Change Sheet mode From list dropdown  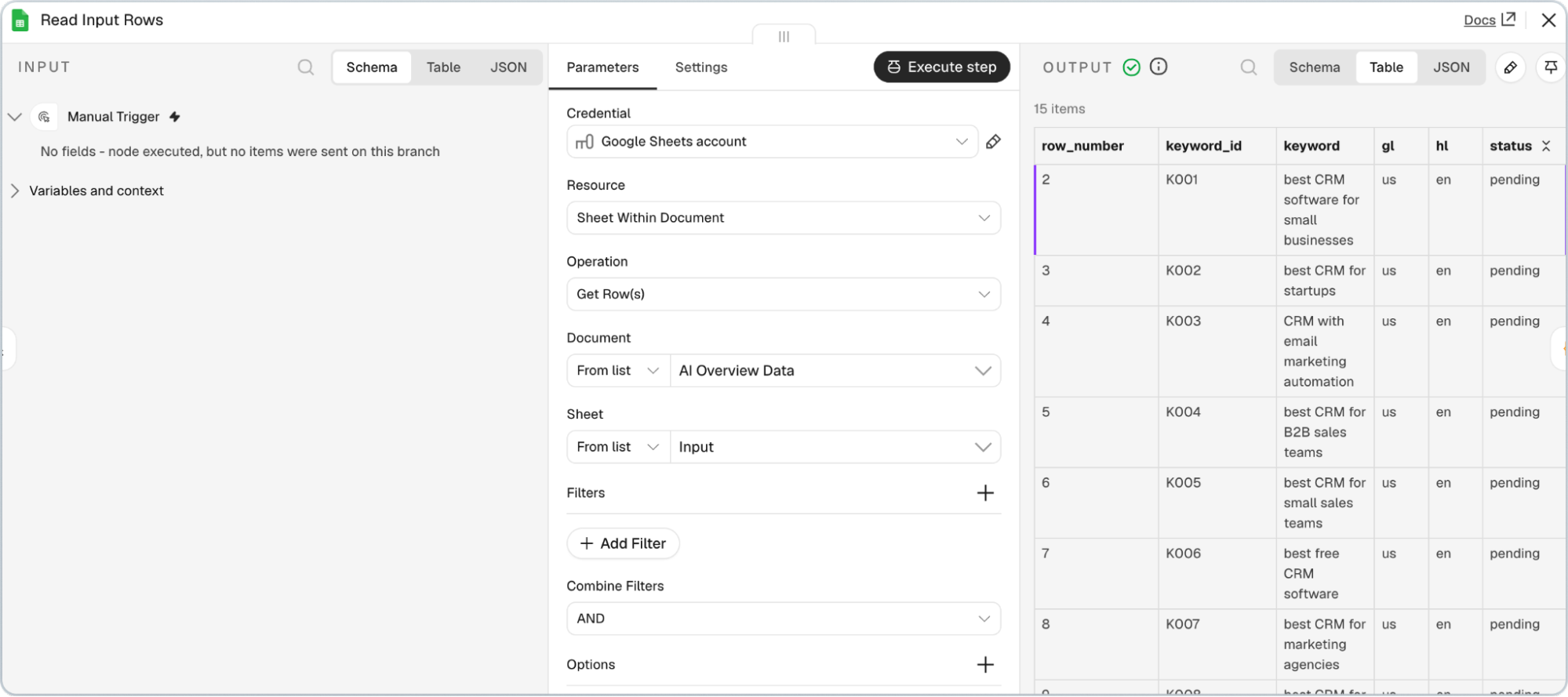(x=618, y=447)
